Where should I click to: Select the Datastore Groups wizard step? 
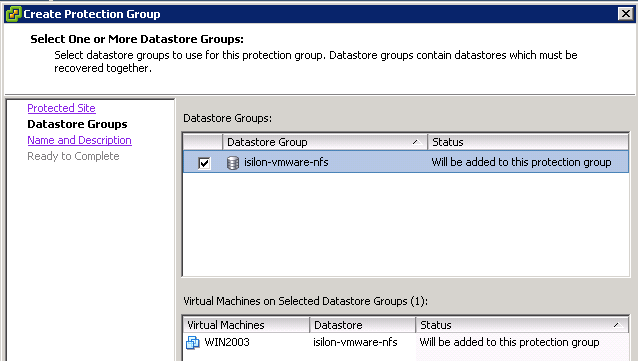click(77, 124)
